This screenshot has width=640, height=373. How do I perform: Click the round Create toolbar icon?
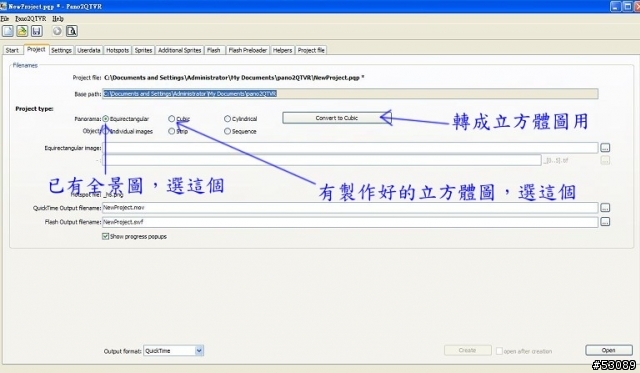tap(57, 31)
